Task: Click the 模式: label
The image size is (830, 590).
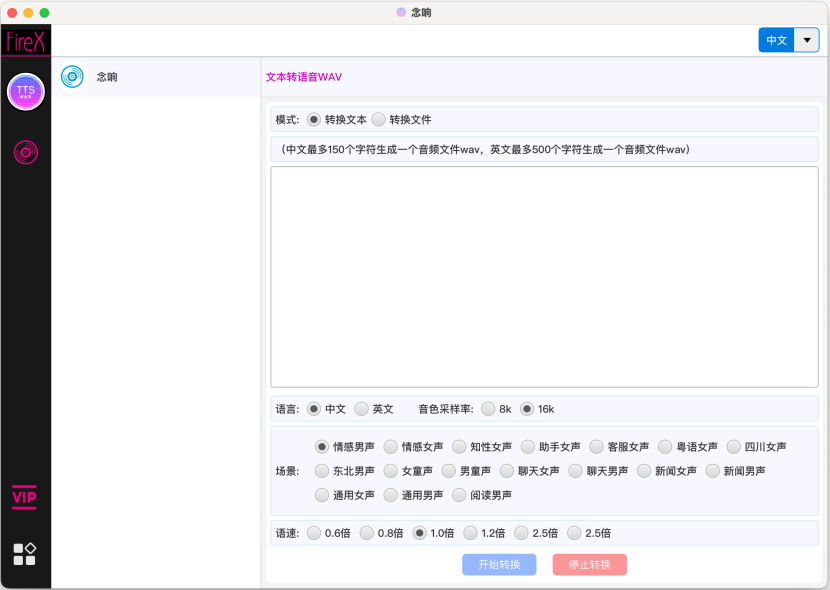Action: point(287,120)
